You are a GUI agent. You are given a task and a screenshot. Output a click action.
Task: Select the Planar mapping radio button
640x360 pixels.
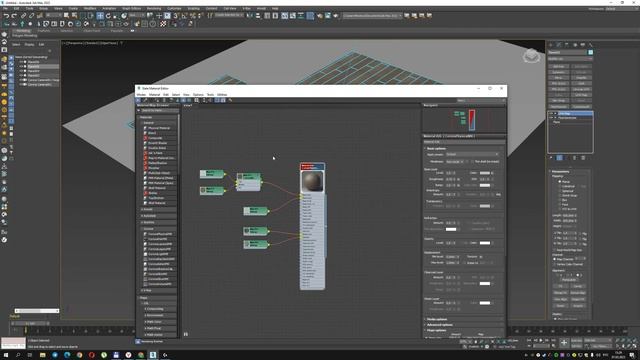pyautogui.click(x=560, y=182)
